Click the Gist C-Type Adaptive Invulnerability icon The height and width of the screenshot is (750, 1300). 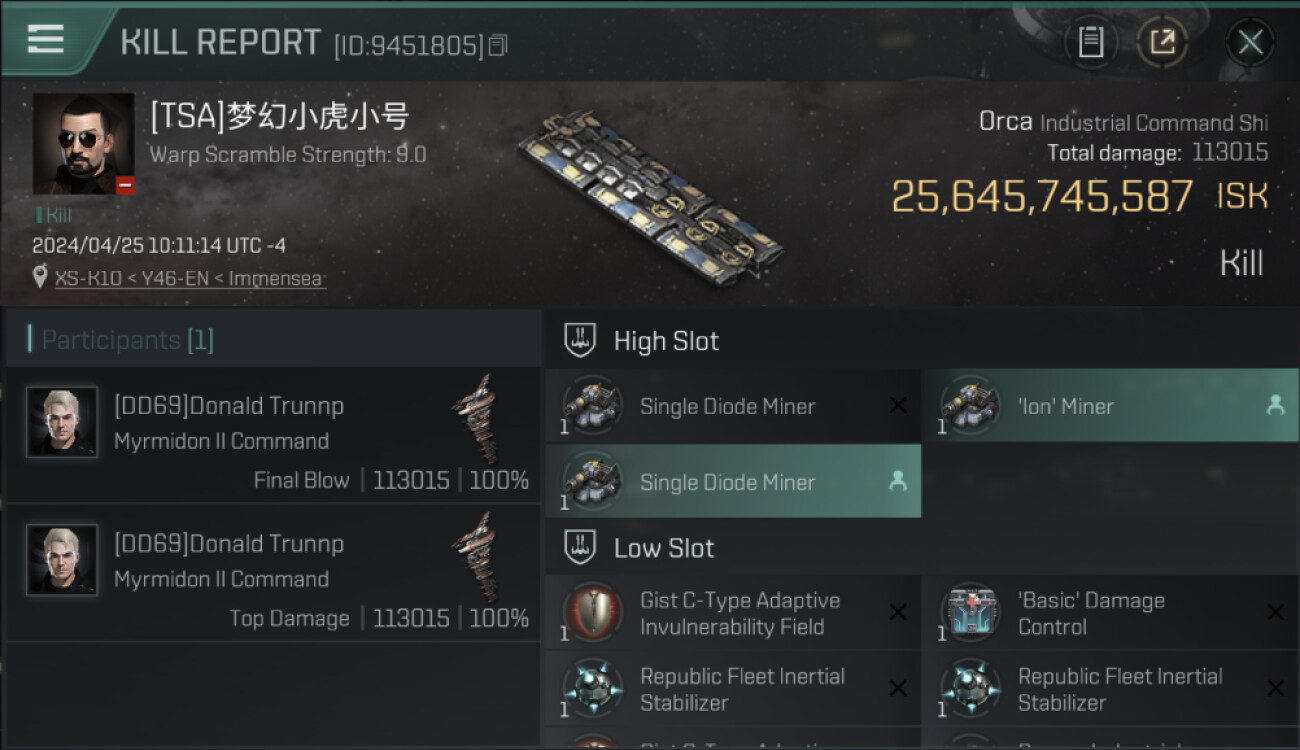click(593, 612)
